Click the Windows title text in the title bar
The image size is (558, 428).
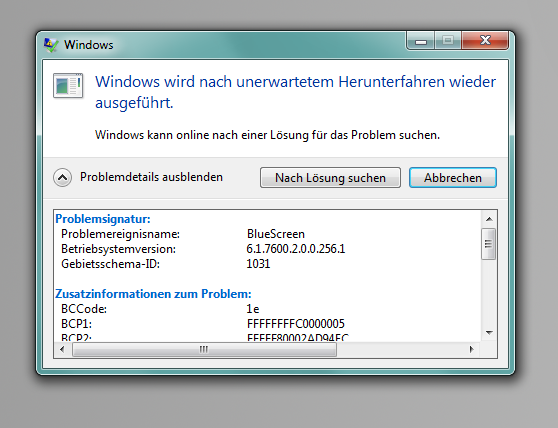[89, 45]
